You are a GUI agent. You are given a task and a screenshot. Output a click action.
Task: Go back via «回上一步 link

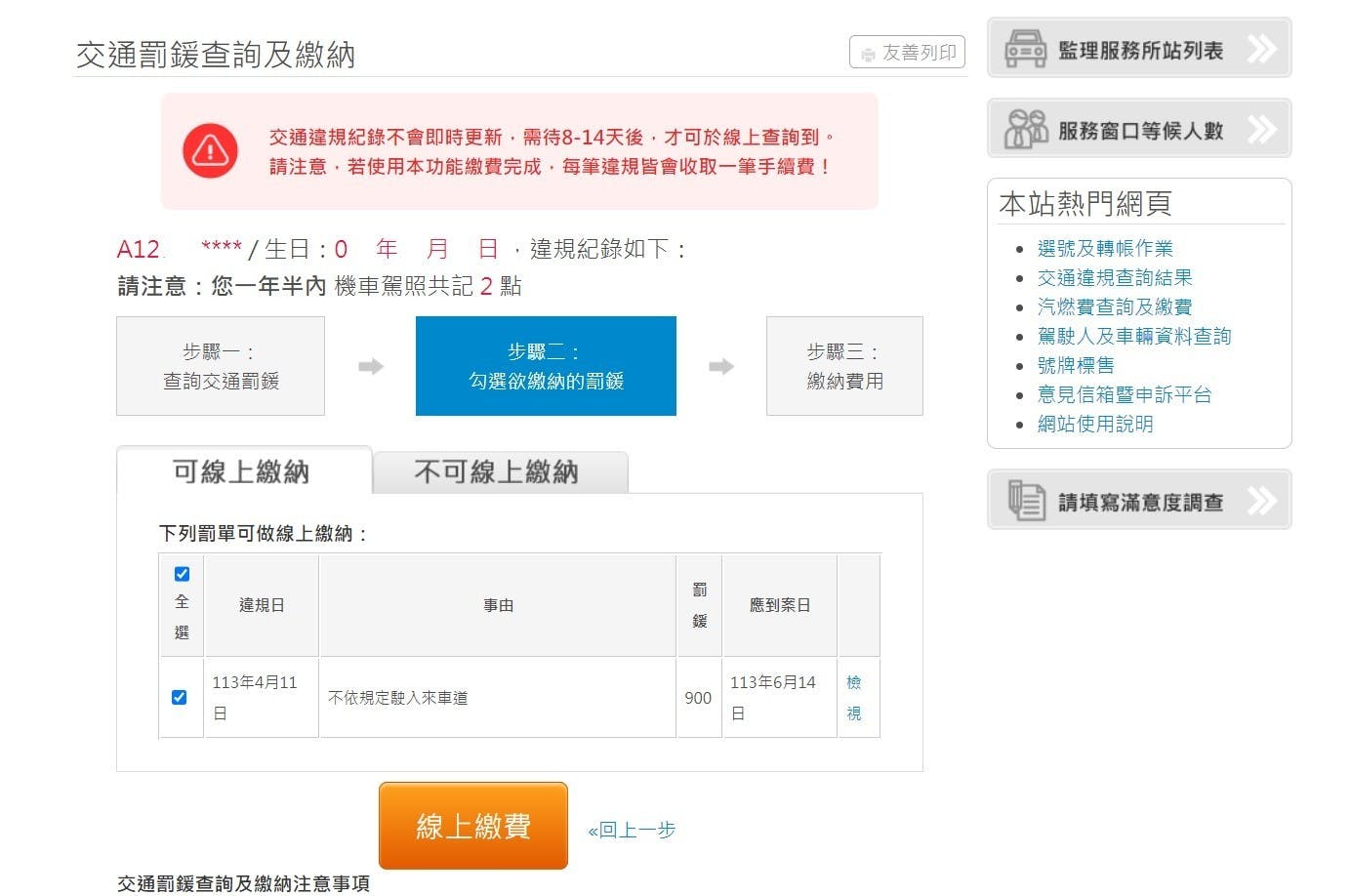click(x=632, y=830)
